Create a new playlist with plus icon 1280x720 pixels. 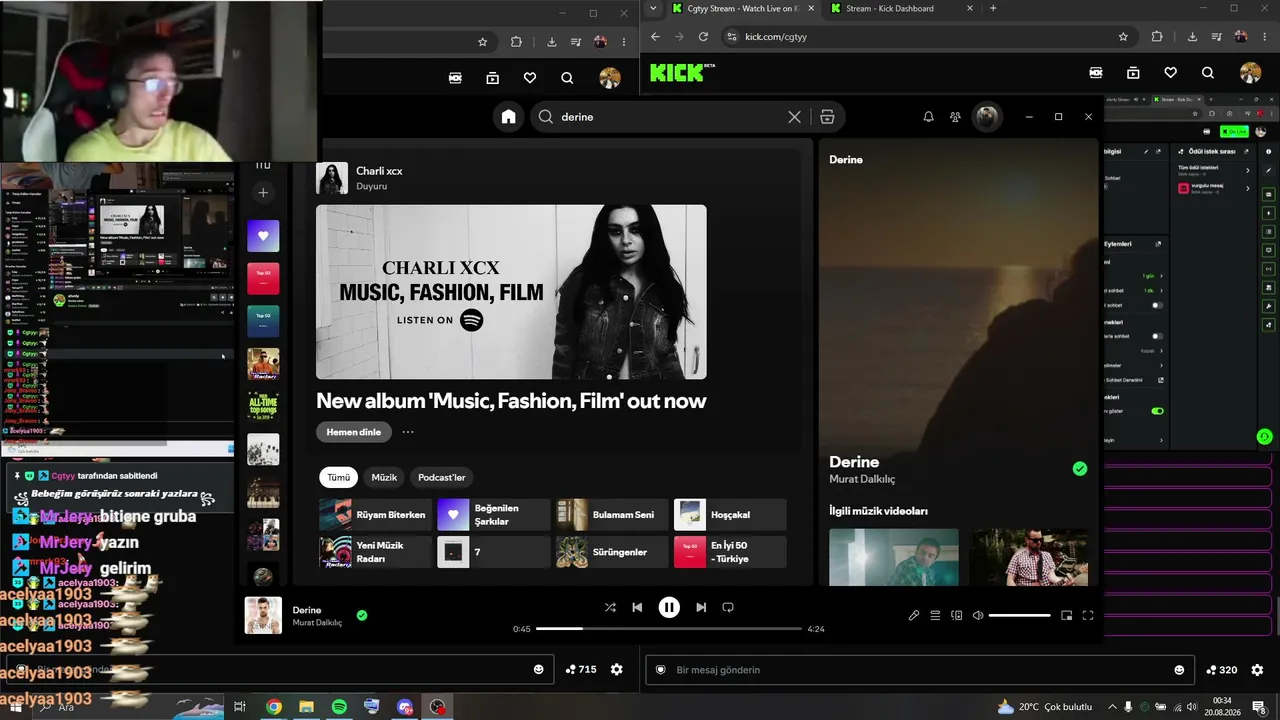(263, 192)
